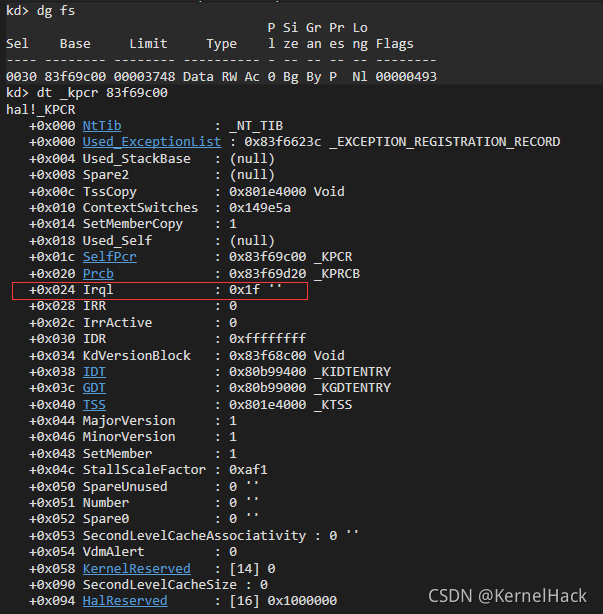Screen dimensions: 603x614
Task: Select the base address 83f69c00 in table
Action: 75,77
